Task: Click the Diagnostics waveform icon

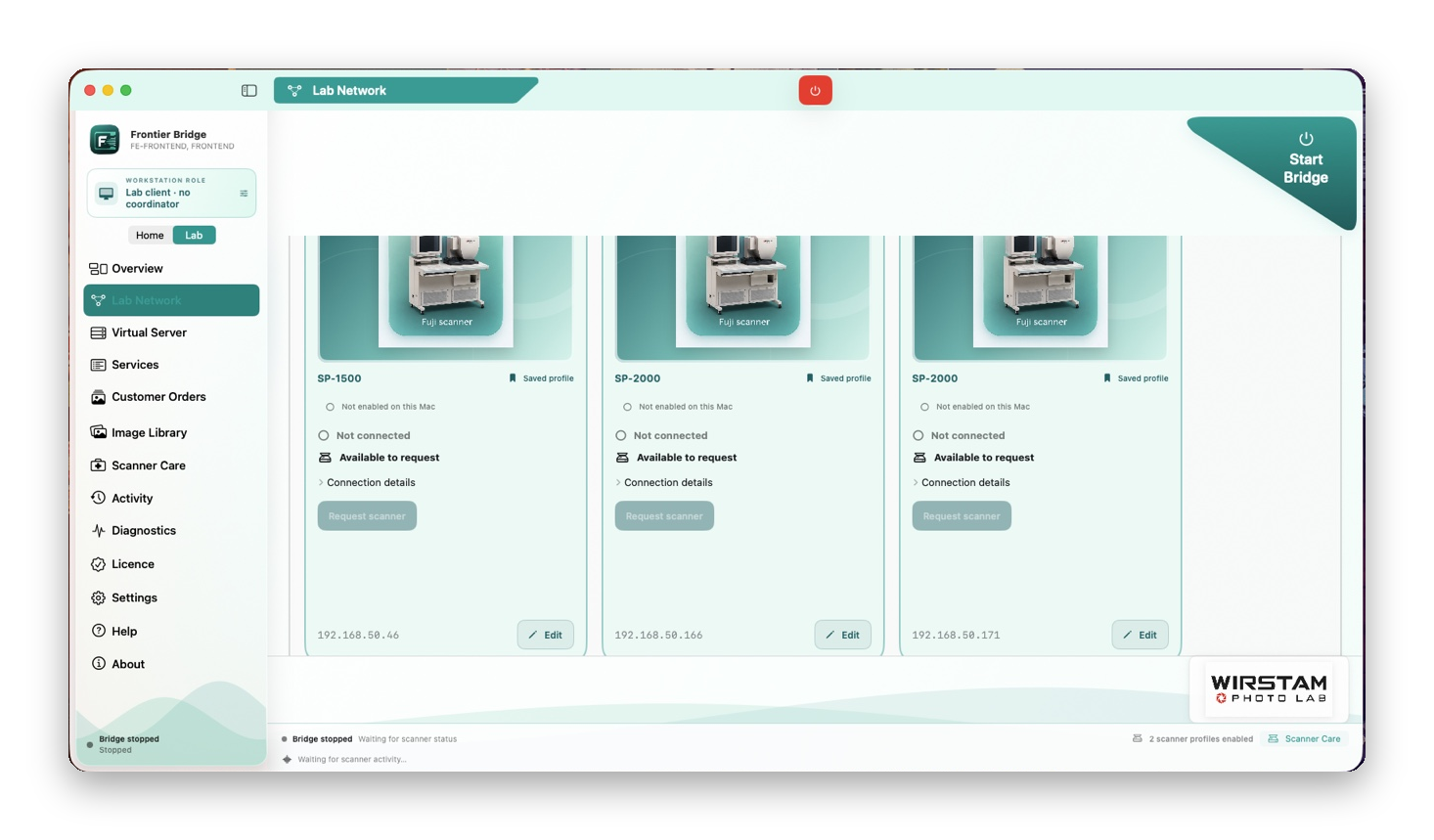Action: (x=98, y=531)
